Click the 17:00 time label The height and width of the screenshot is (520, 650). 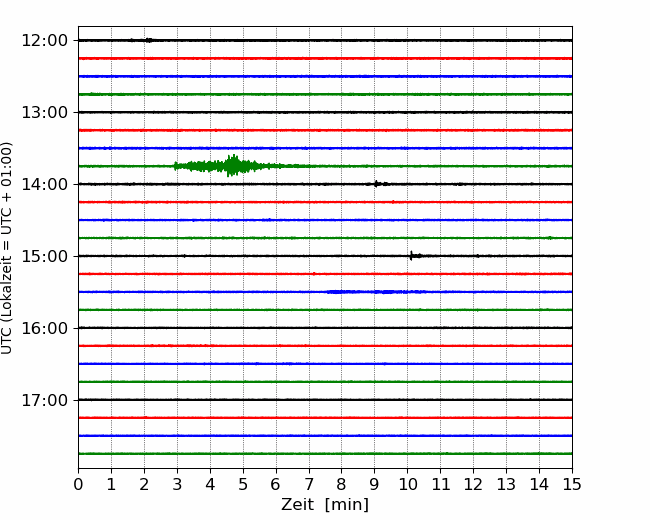tap(44, 400)
